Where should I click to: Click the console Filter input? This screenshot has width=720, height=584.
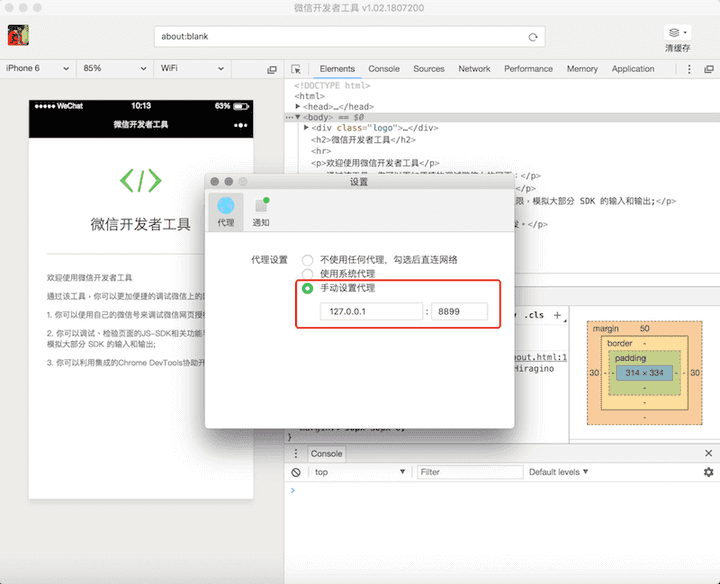(x=470, y=472)
